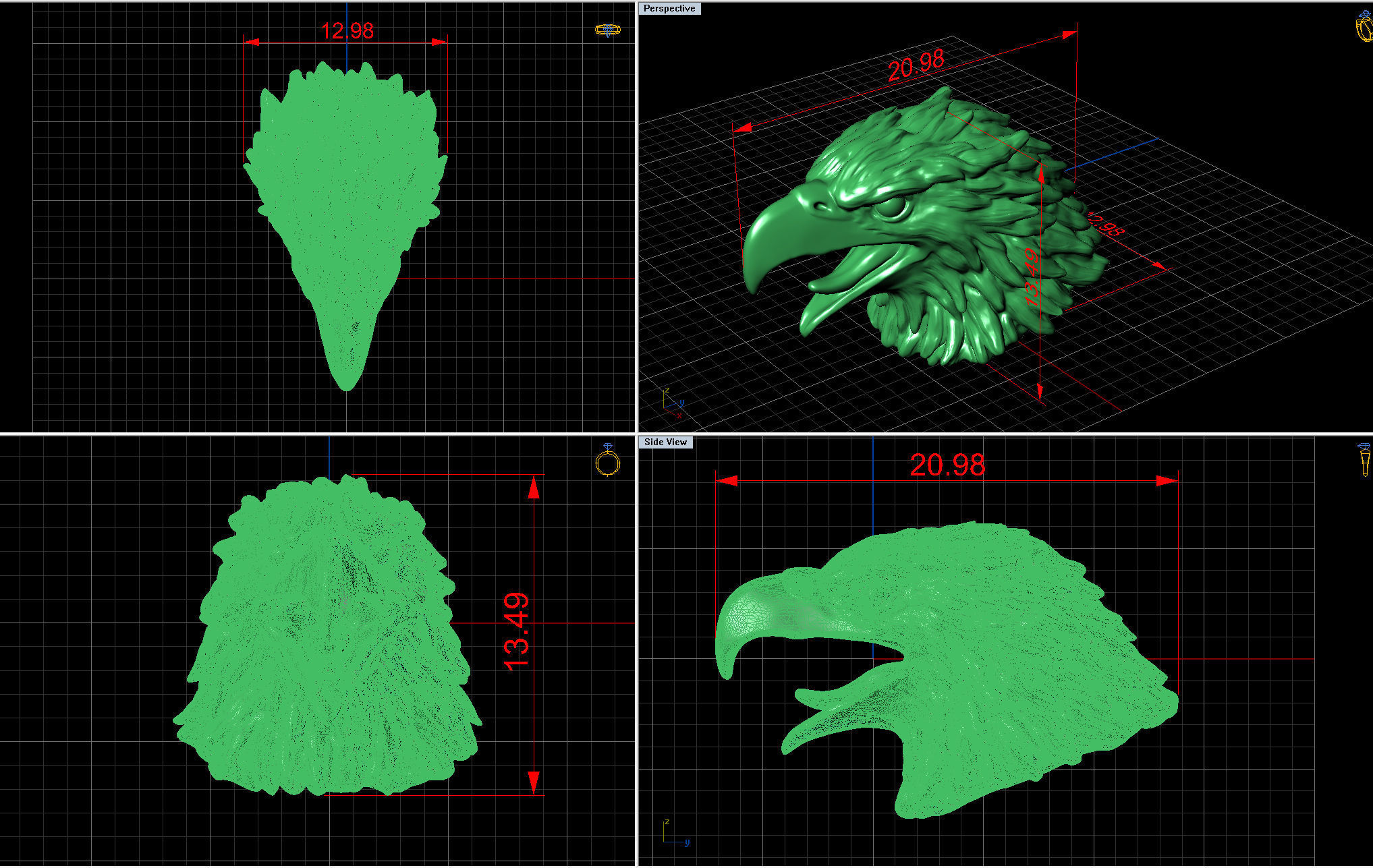Click the top-view ring icon in top-left viewport
Image resolution: width=1373 pixels, height=868 pixels.
point(607,30)
